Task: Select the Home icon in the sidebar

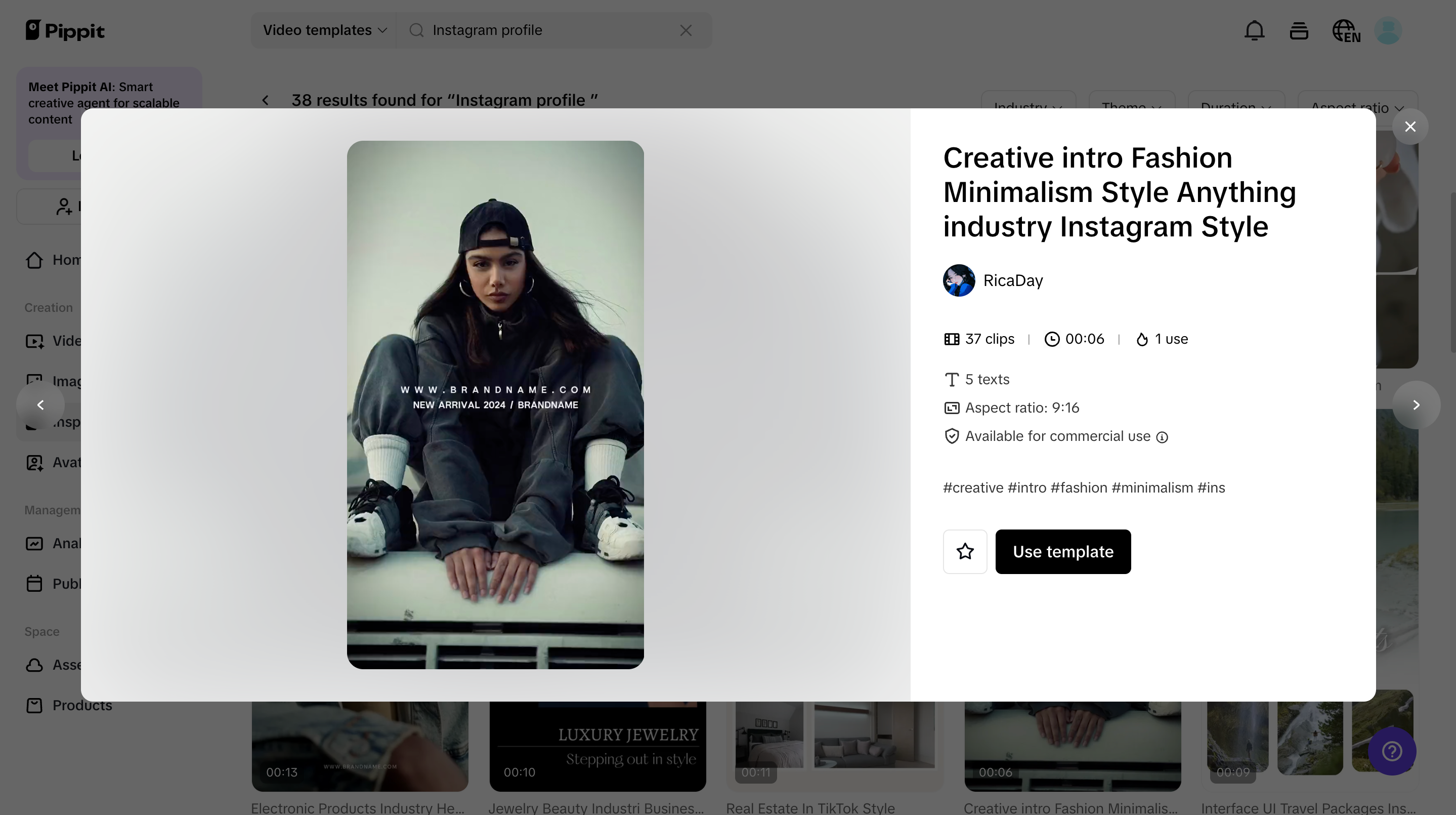Action: [35, 260]
